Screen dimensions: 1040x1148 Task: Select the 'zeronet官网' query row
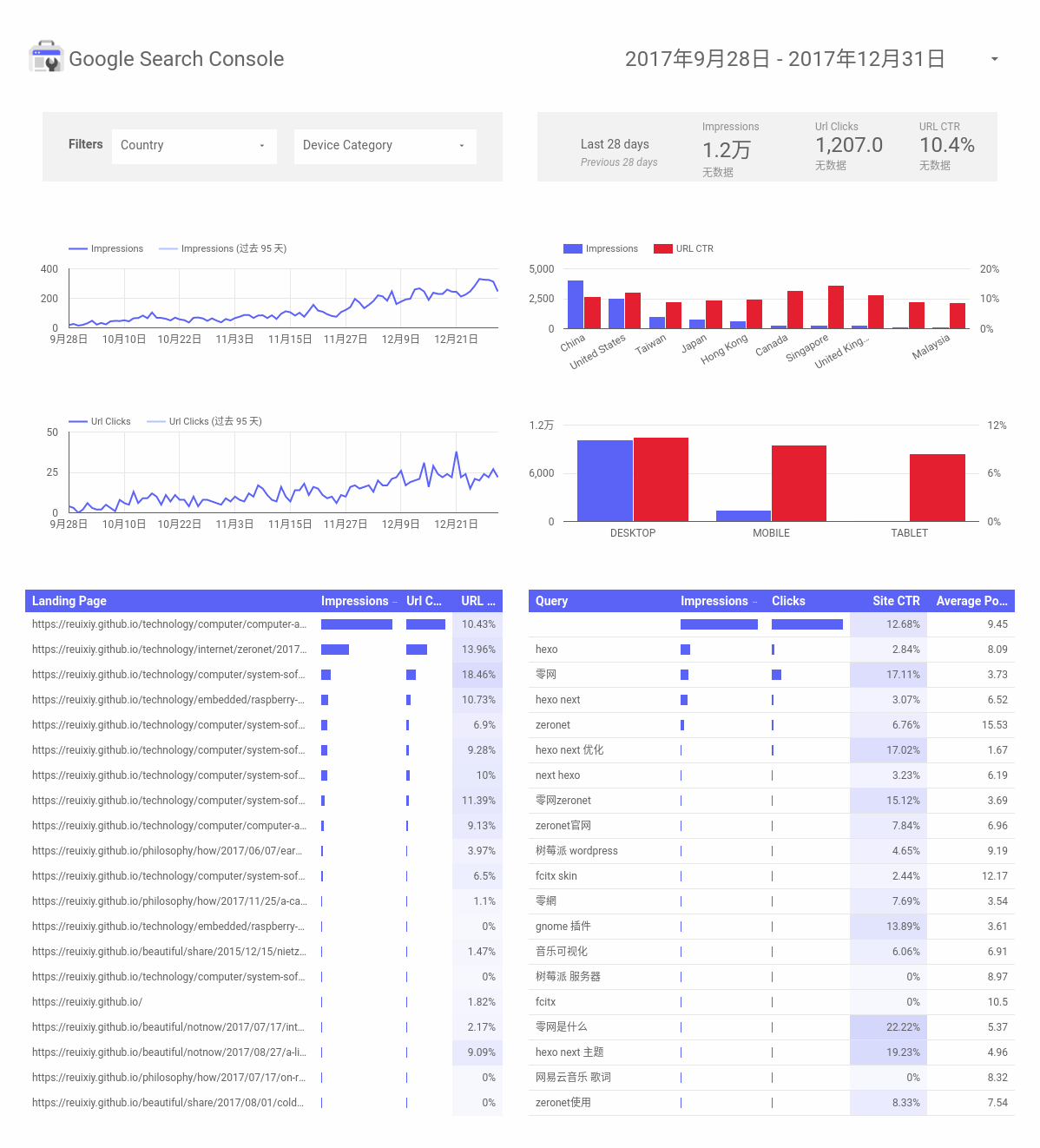772,826
